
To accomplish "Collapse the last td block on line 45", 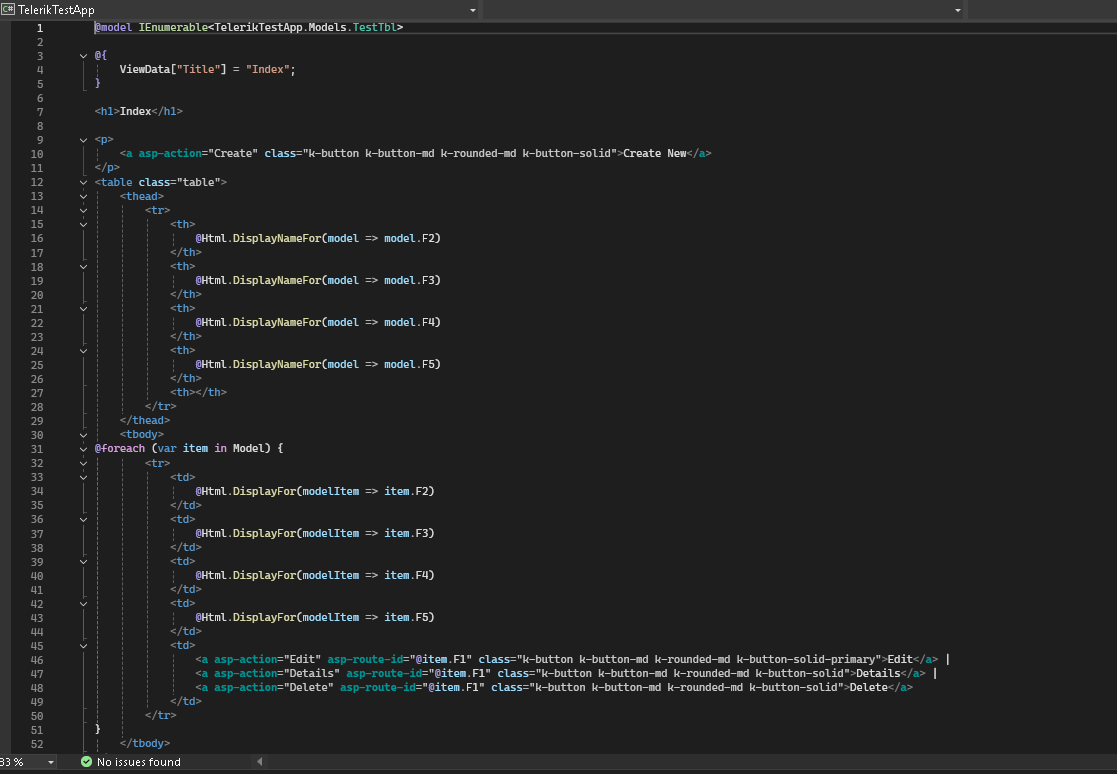I will tap(83, 645).
